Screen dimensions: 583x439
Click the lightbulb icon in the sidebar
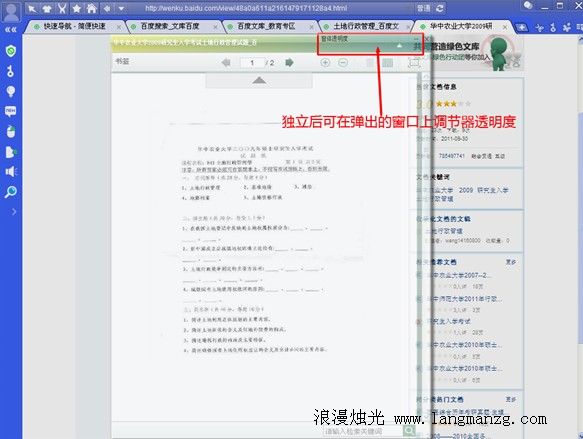11,91
